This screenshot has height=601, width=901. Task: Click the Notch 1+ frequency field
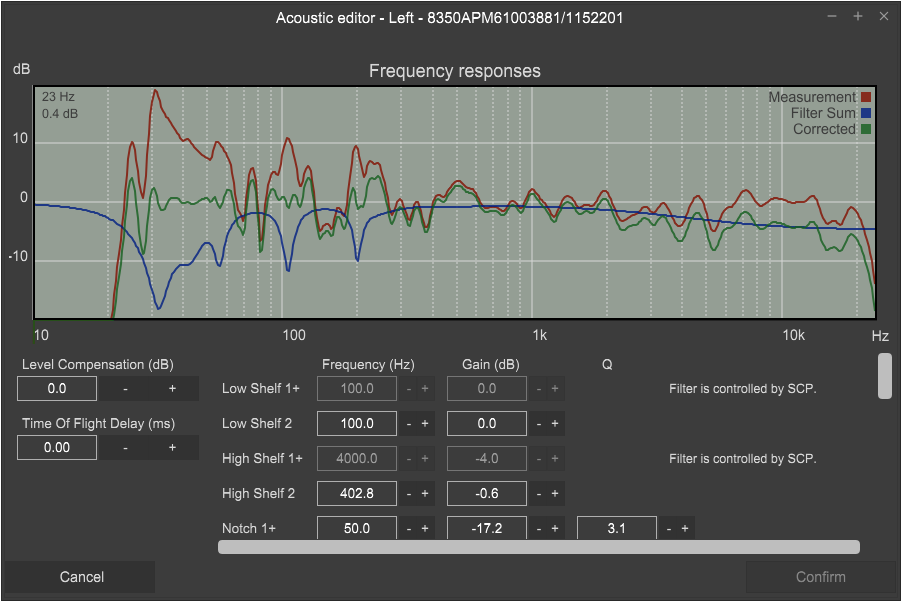click(357, 528)
